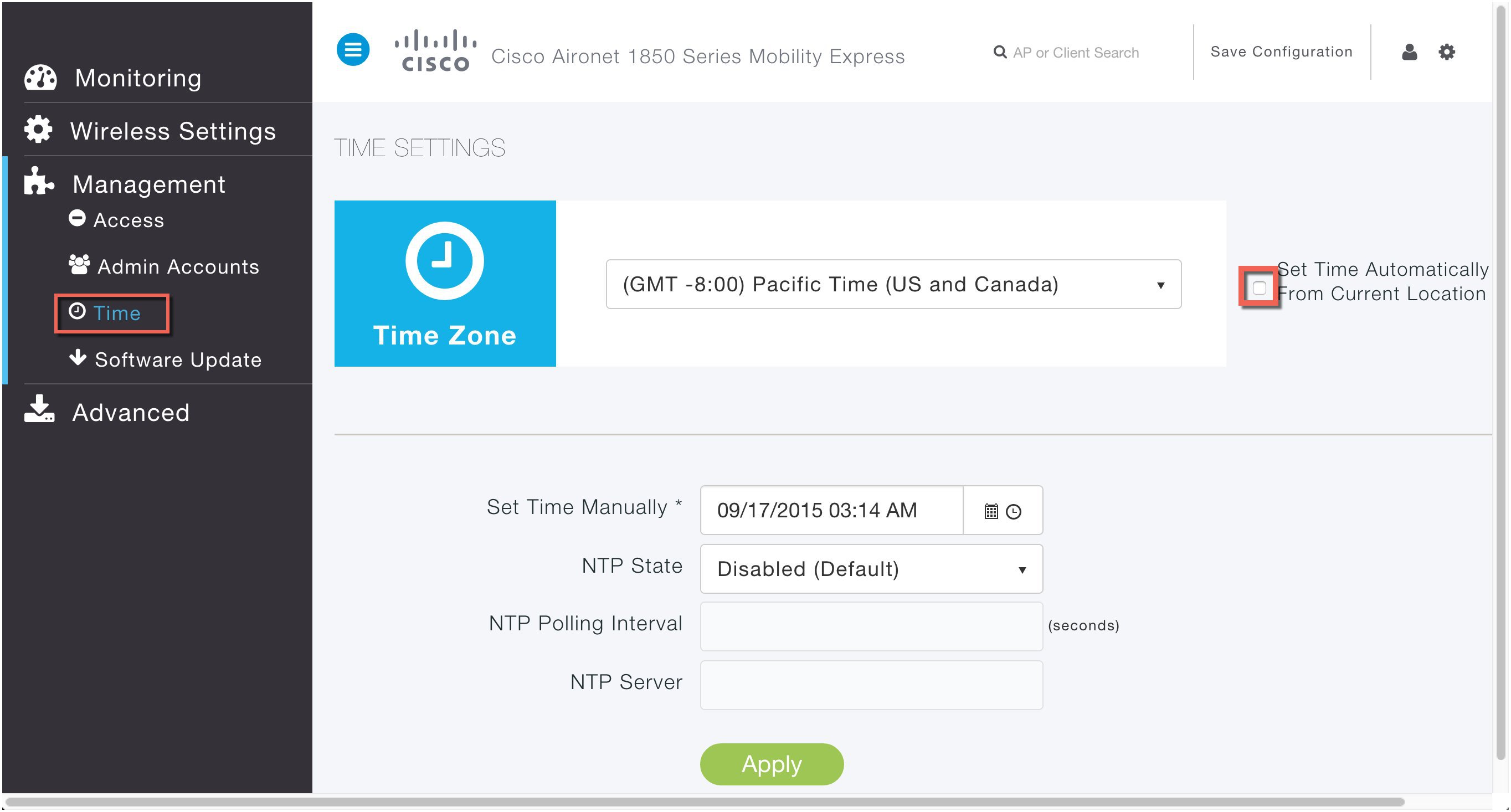The width and height of the screenshot is (1511, 812).
Task: Click the time zone dropdown arrow
Action: [1160, 285]
